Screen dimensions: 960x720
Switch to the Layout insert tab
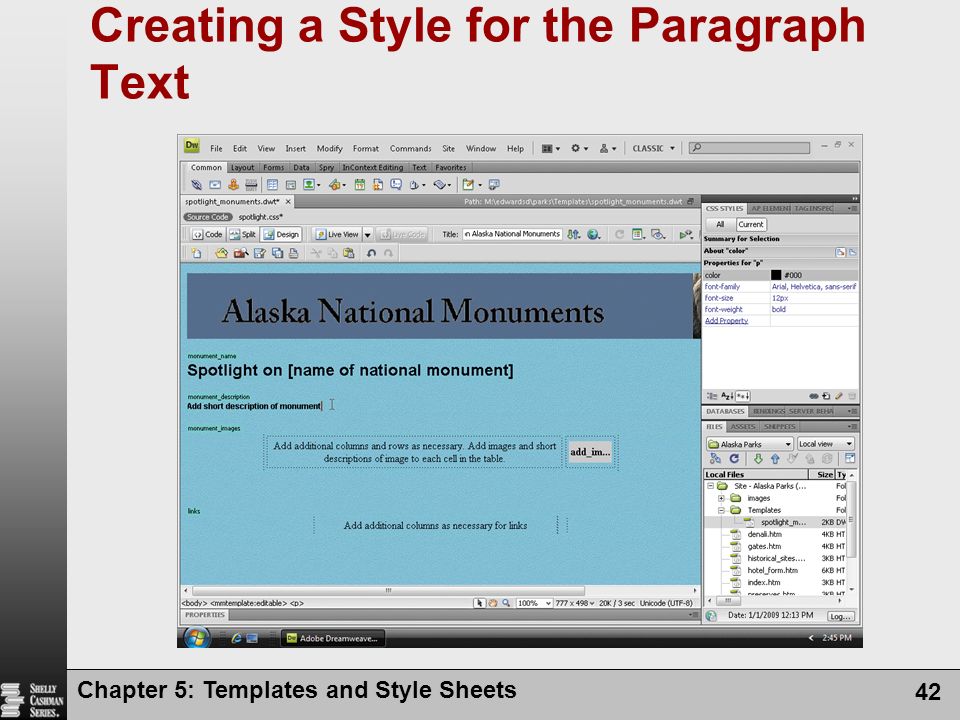point(242,167)
